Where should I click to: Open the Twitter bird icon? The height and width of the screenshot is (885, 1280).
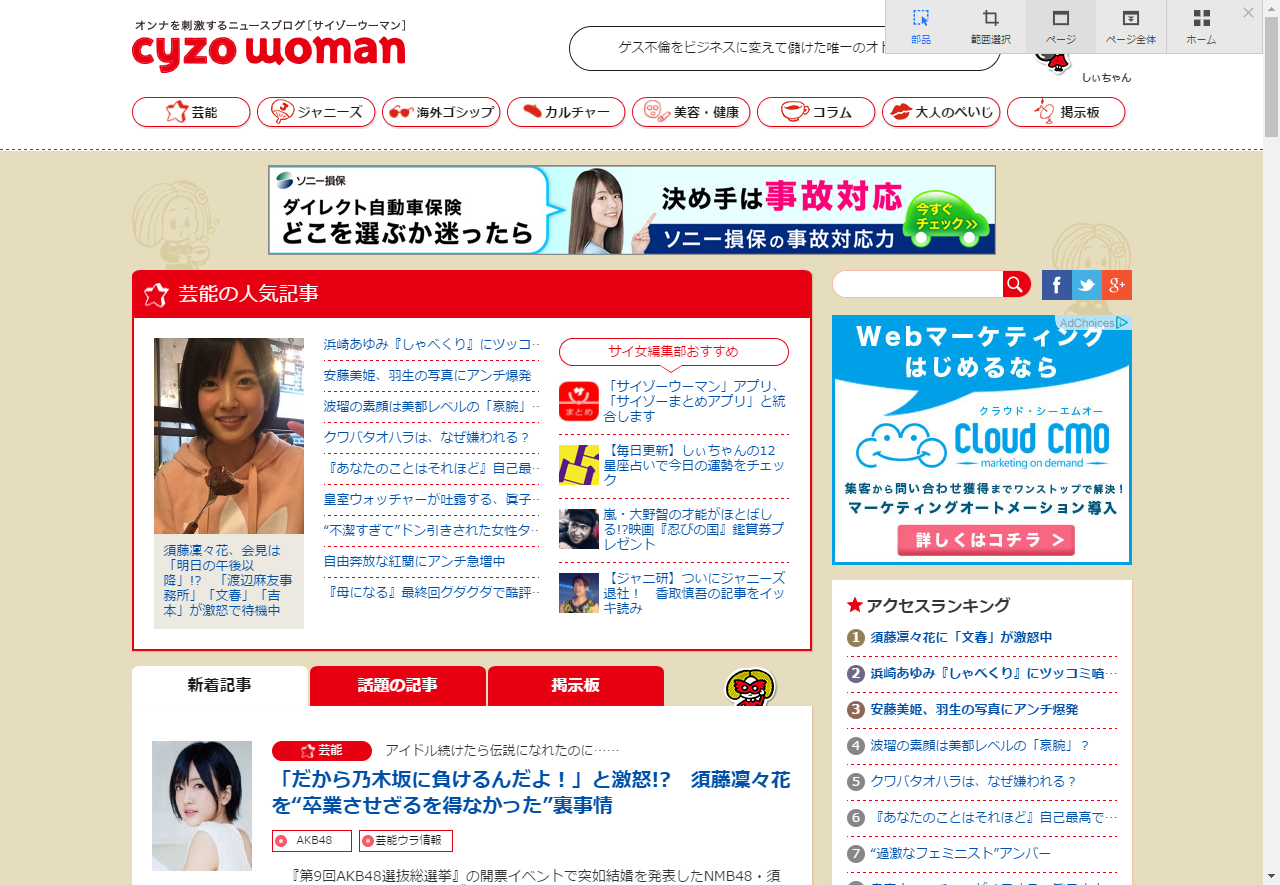pos(1087,285)
